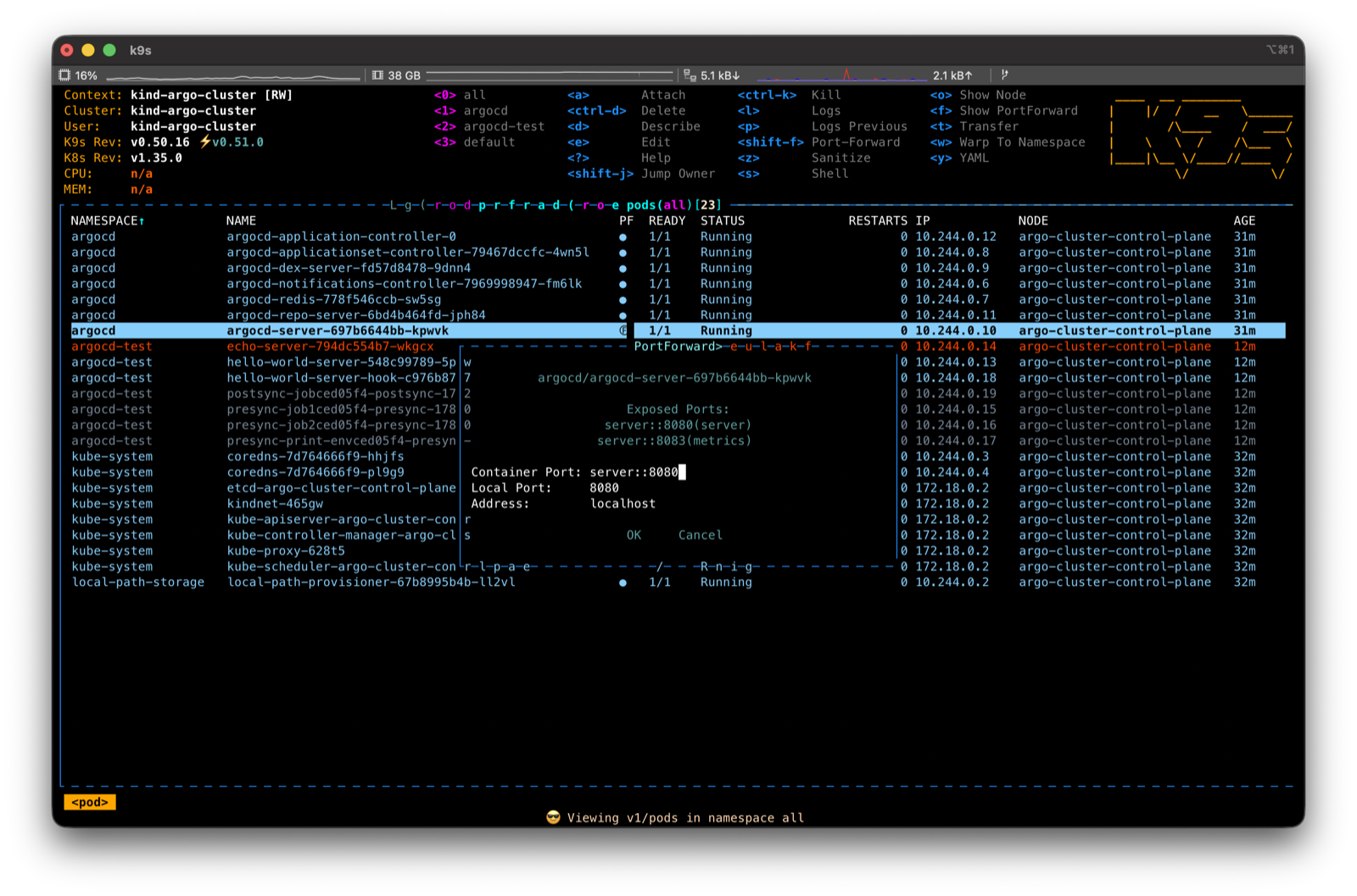Click the PF dot on local-path-provisioner row

tap(623, 582)
